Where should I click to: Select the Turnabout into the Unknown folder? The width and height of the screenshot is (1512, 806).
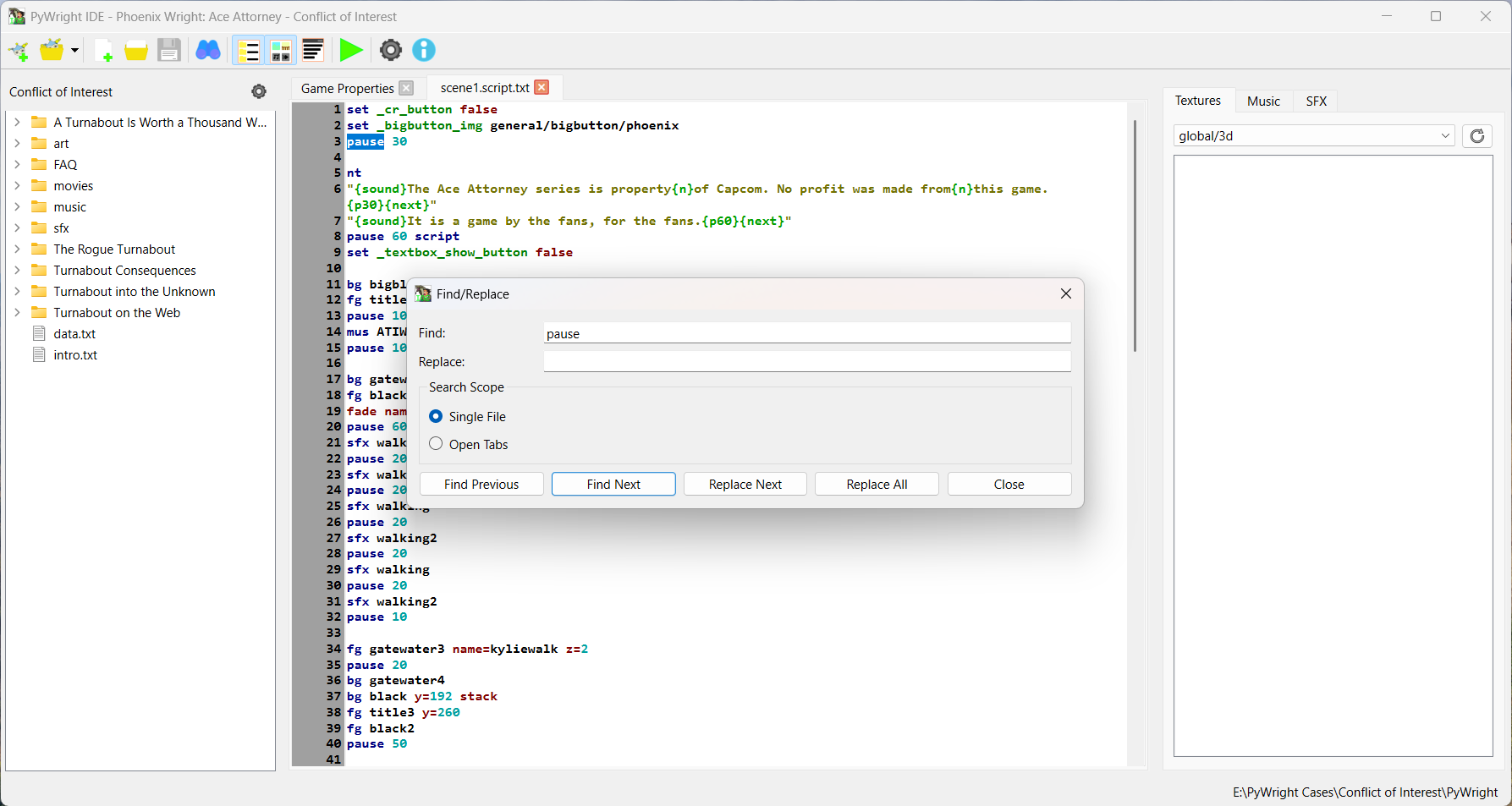click(x=135, y=292)
